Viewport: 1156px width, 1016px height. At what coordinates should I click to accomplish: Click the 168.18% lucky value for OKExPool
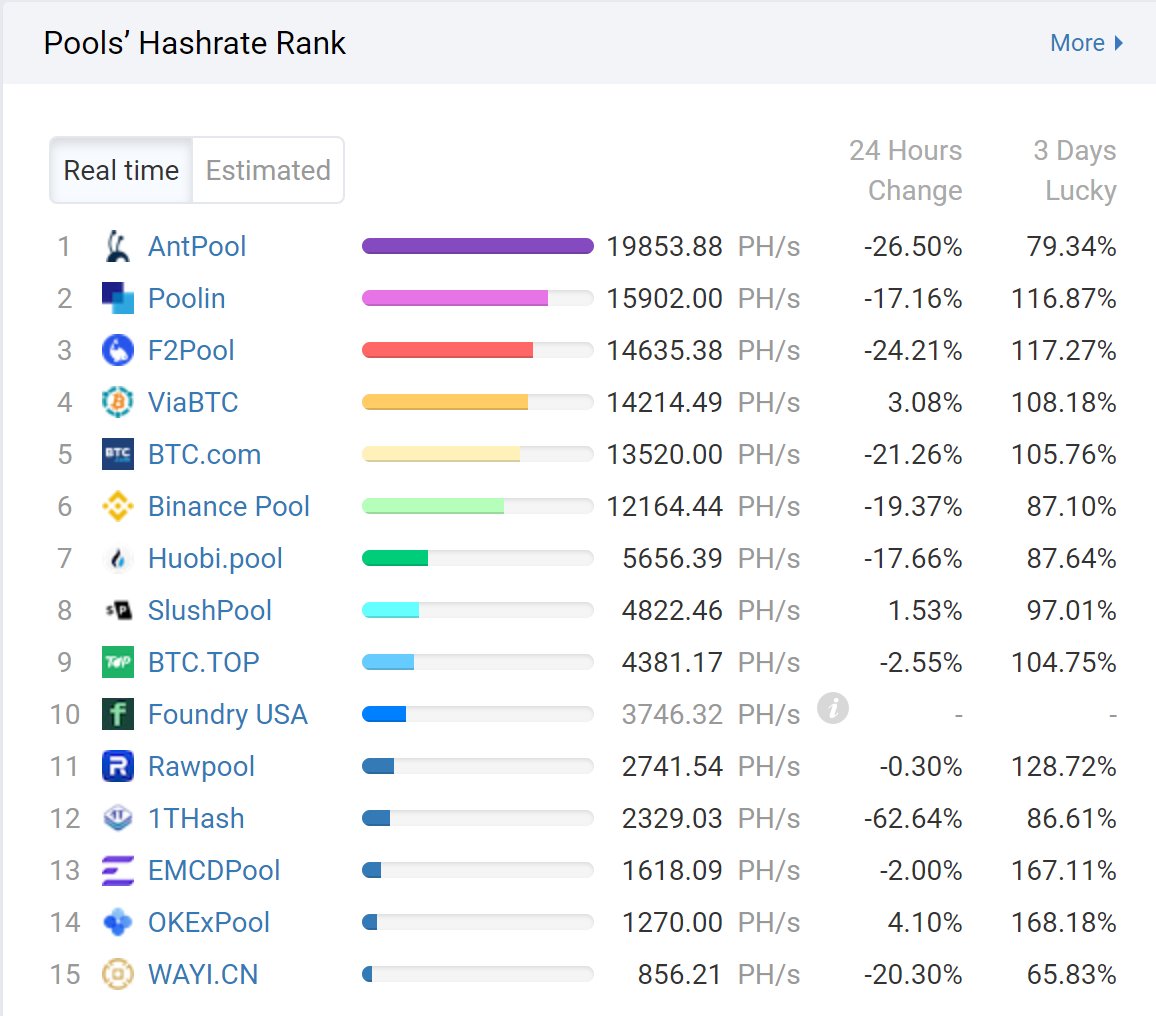pos(1063,922)
